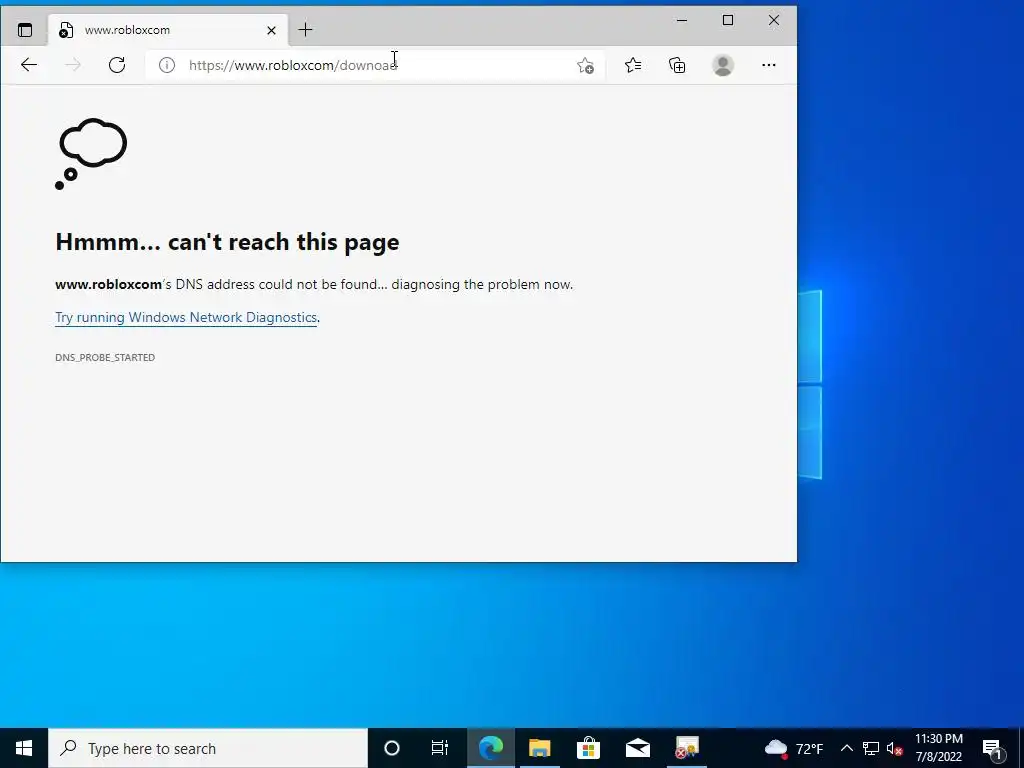Image resolution: width=1024 pixels, height=768 pixels.
Task: Close the www.robloxcom tab
Action: pyautogui.click(x=272, y=30)
